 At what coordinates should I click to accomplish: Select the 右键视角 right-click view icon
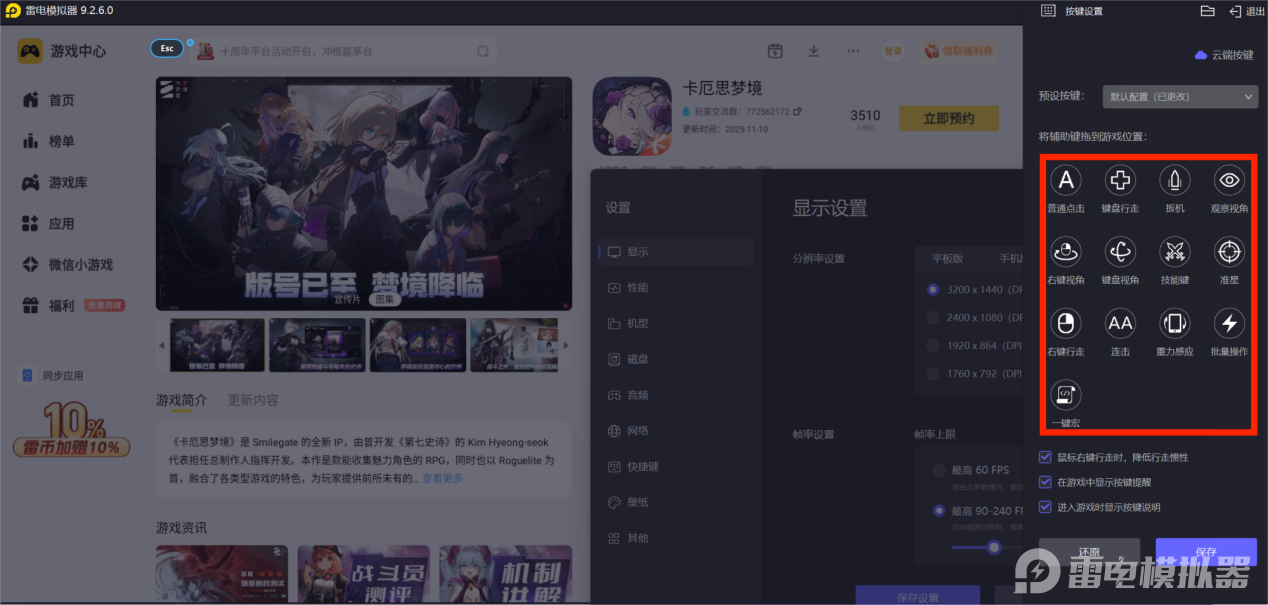(1066, 252)
